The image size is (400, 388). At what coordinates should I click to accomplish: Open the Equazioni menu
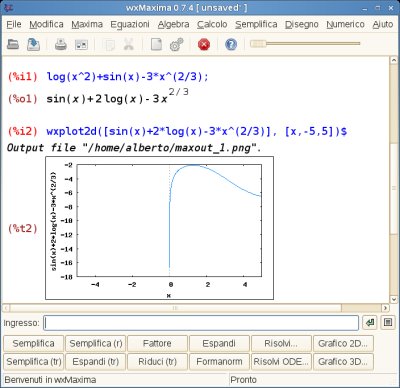(x=130, y=24)
